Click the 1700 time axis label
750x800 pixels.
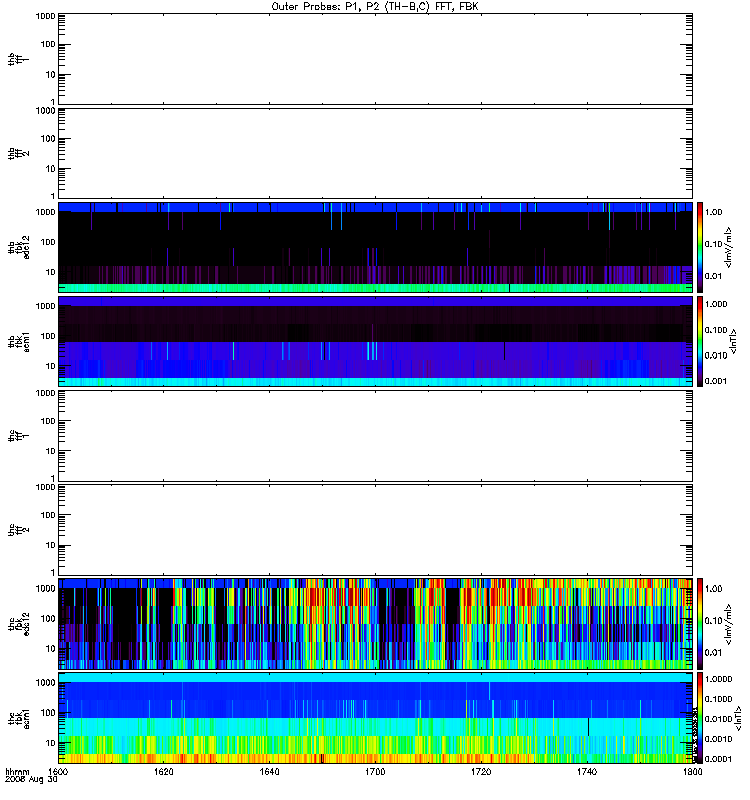click(375, 772)
